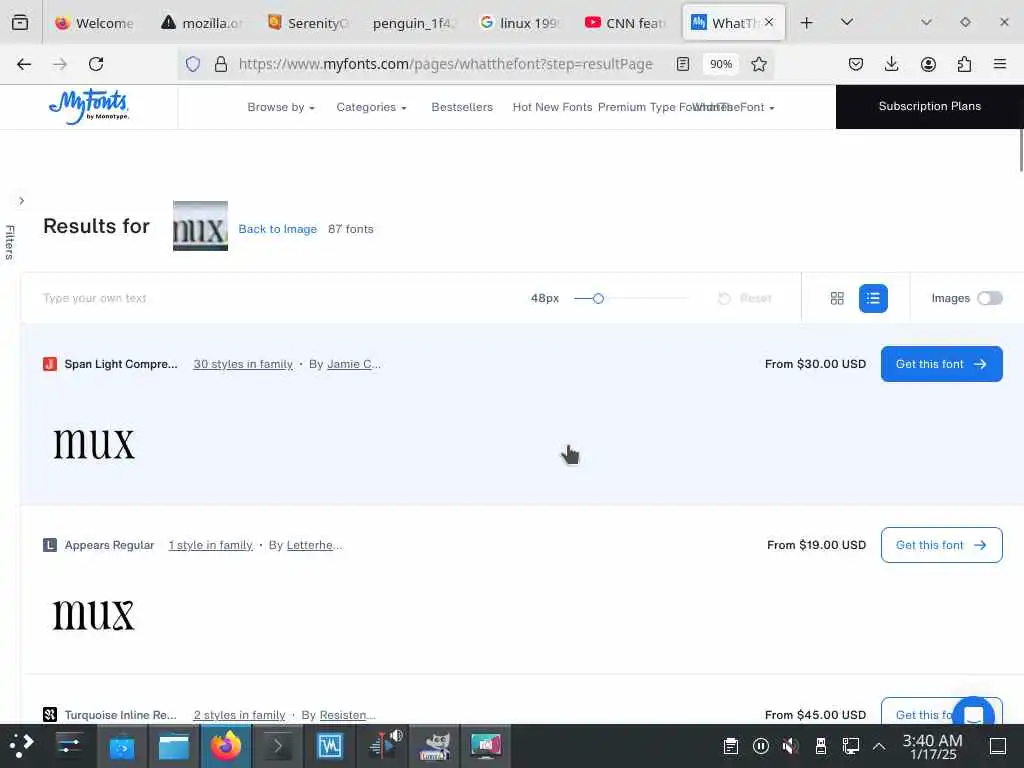Open the Pocket save icon
Viewport: 1024px width, 768px height.
(856, 64)
